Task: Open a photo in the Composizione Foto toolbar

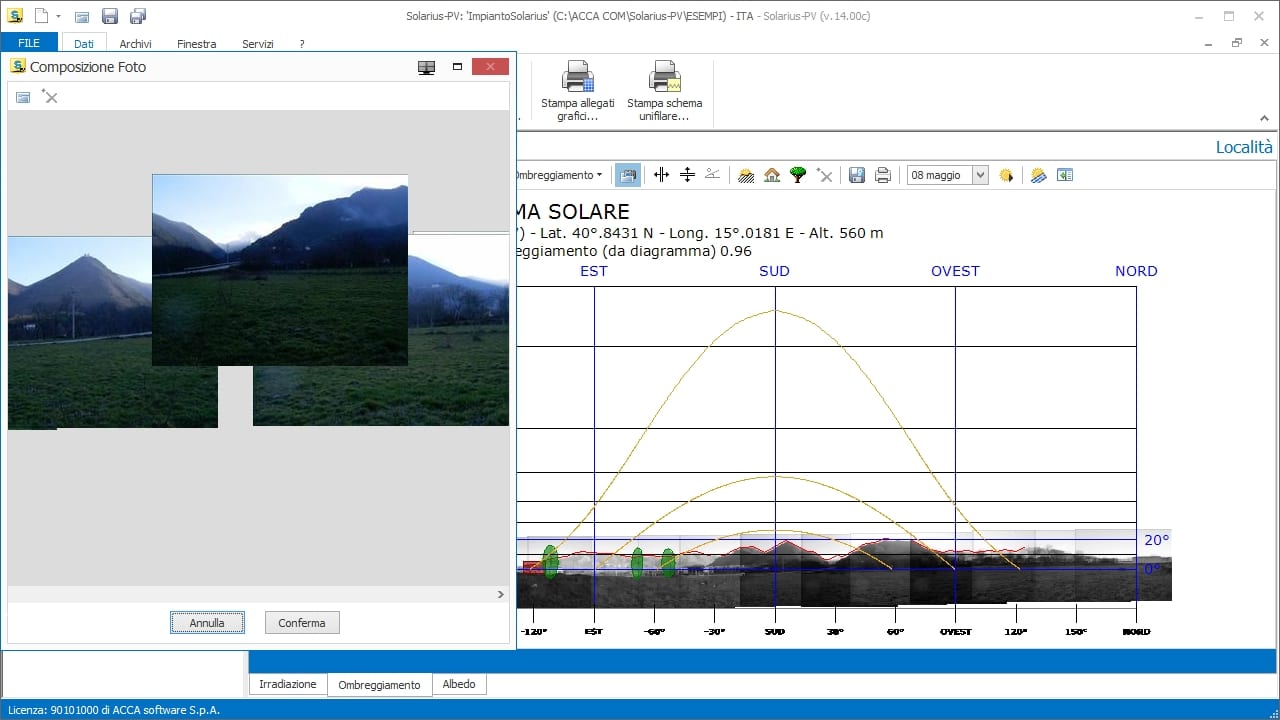Action: (22, 96)
